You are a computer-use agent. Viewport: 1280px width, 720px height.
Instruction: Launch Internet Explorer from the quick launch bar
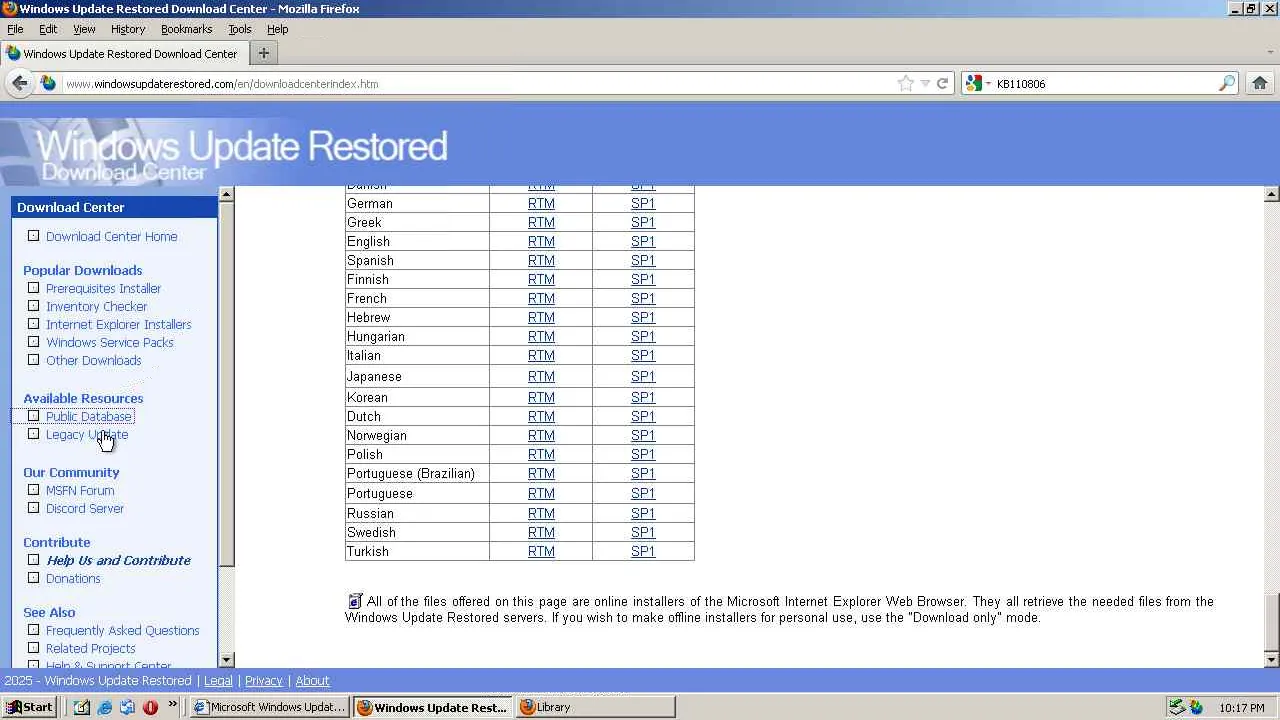point(104,707)
